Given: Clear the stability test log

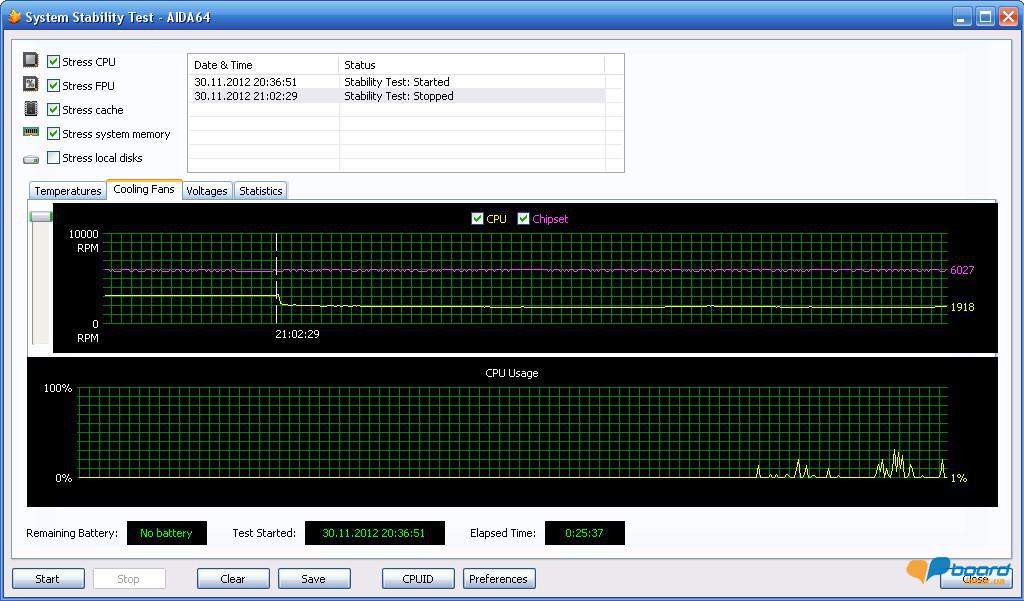Looking at the screenshot, I should (233, 579).
